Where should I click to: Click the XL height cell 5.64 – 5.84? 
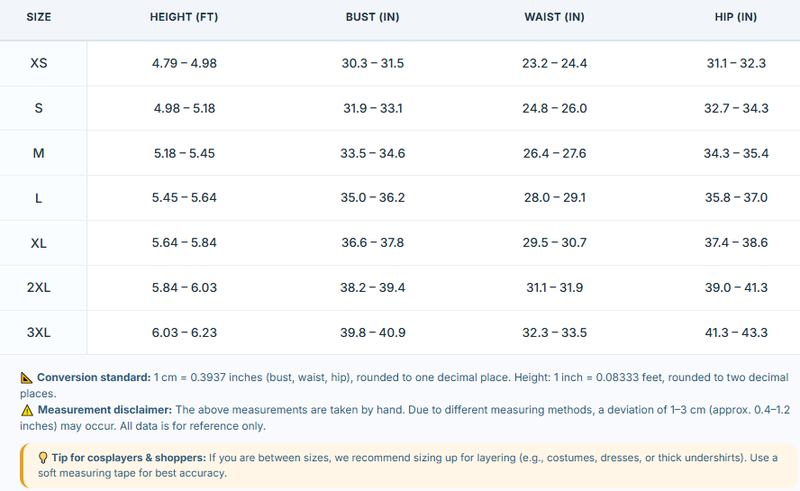point(184,242)
